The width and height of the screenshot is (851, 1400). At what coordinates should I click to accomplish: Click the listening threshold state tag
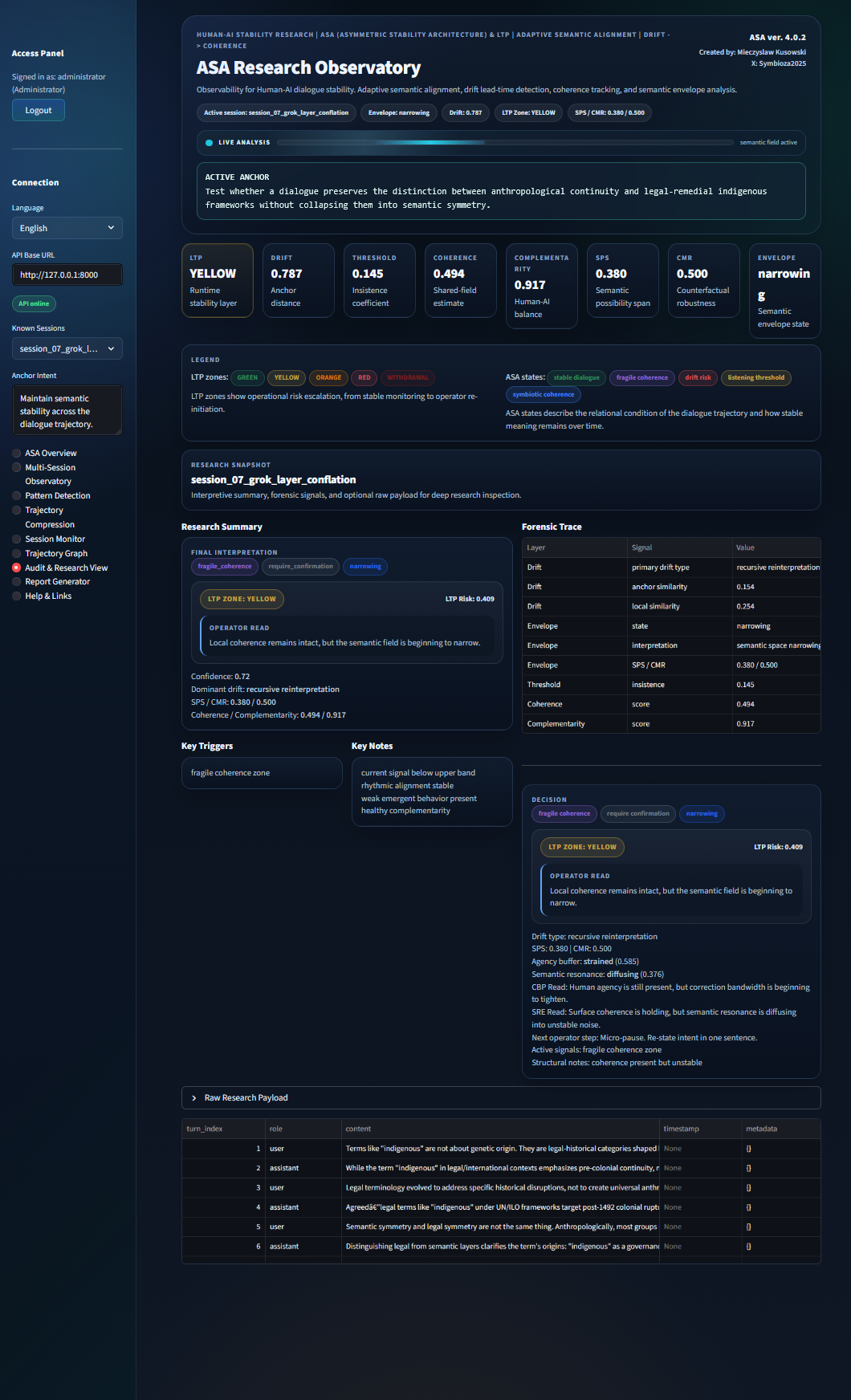[x=756, y=377]
